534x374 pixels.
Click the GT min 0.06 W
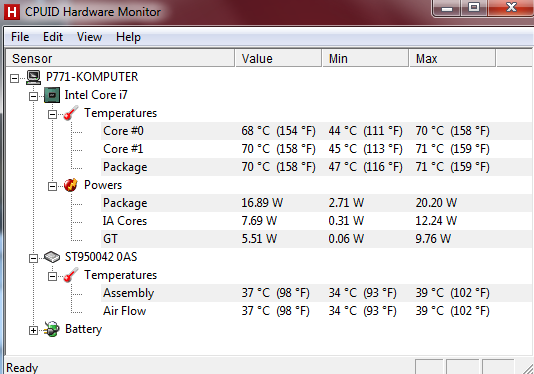(346, 239)
